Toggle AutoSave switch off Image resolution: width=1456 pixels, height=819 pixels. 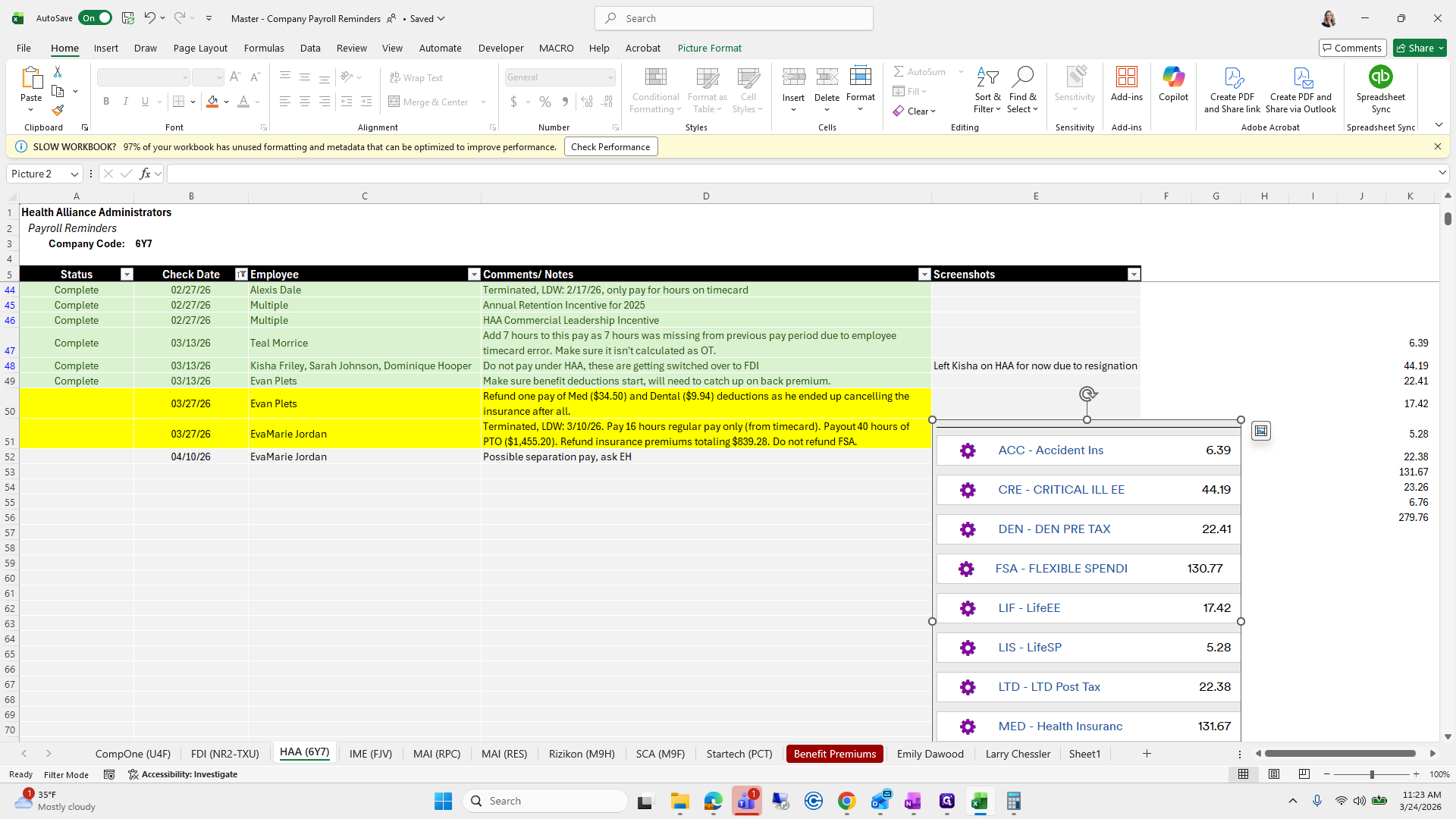tap(96, 18)
